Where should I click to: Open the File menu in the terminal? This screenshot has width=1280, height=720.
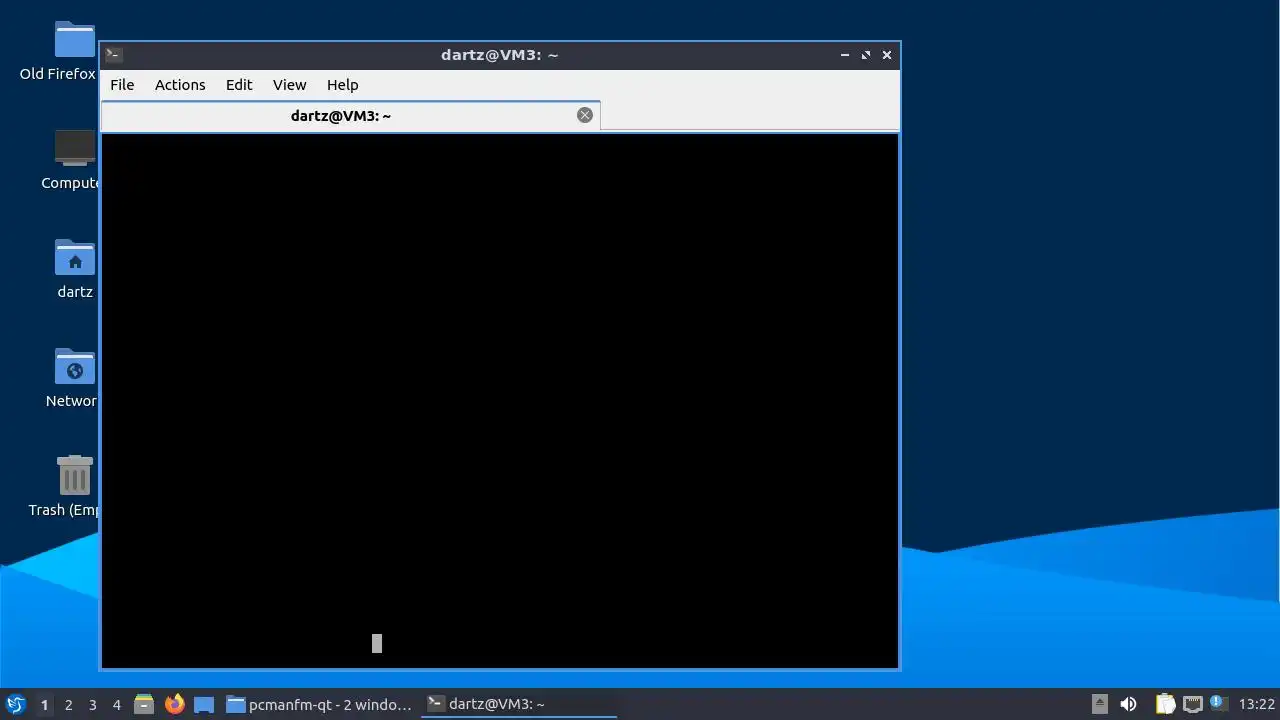coord(122,85)
